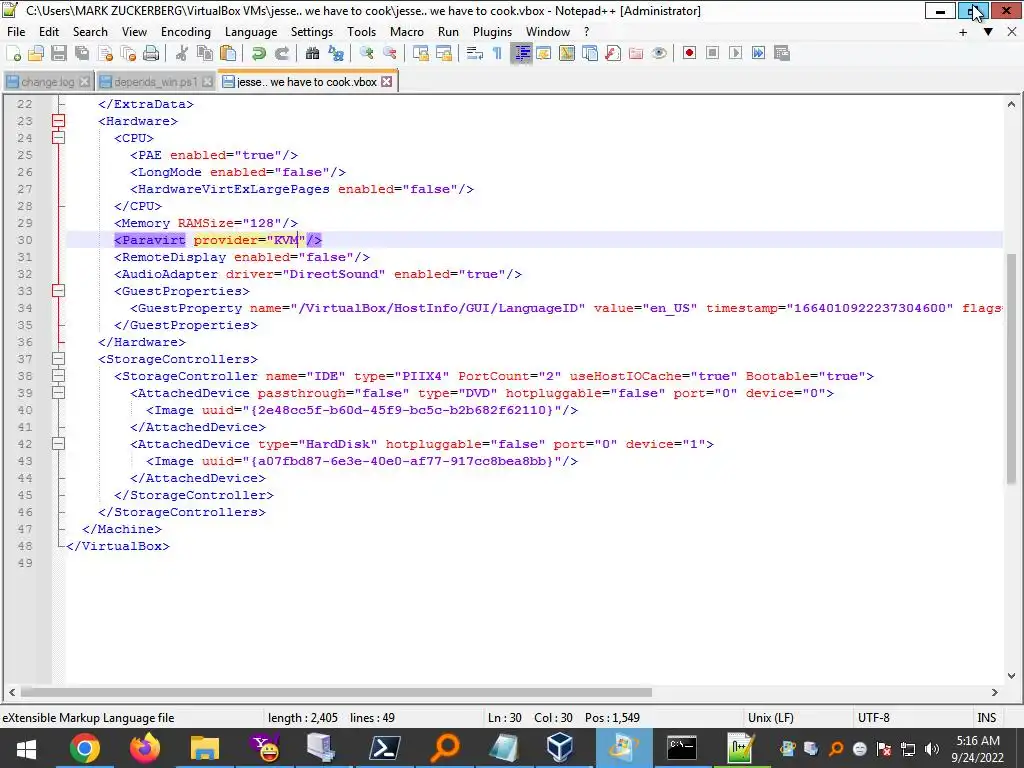Screen dimensions: 1024x768
Task: Click the INS mode indicator in status bar
Action: 987,717
